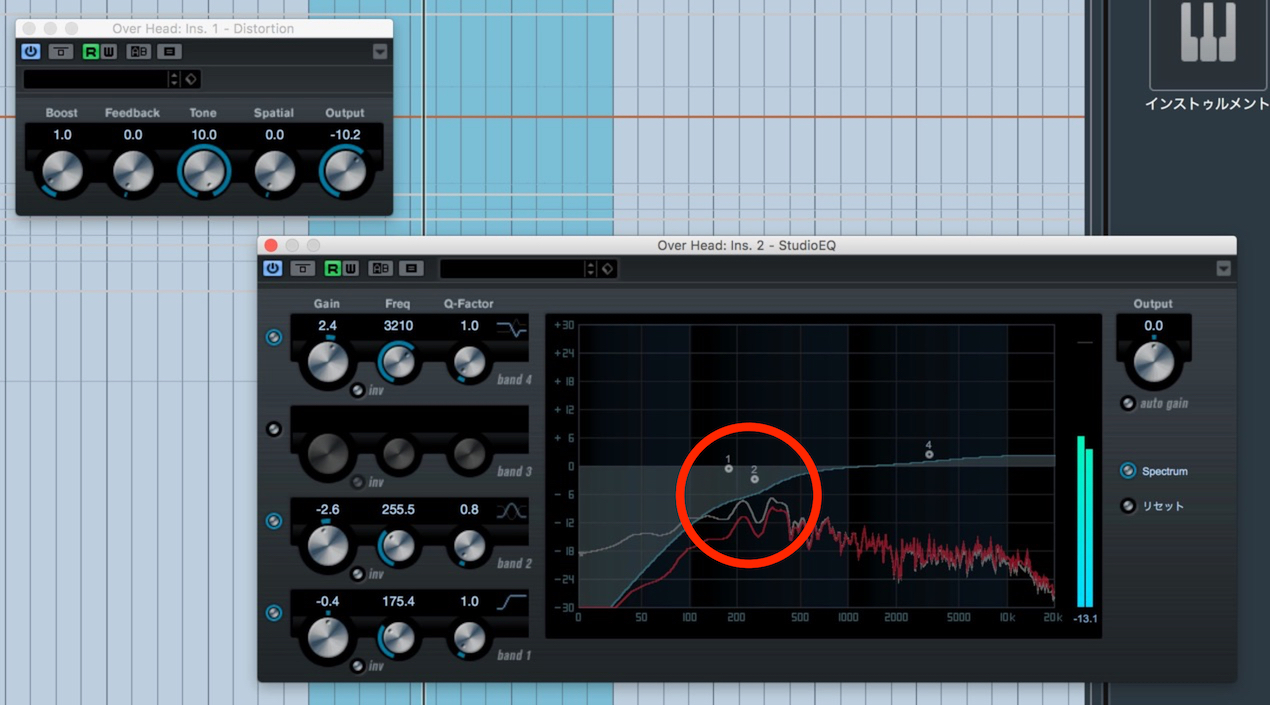
Task: Change band 2 filter type peak icon
Action: 511,511
